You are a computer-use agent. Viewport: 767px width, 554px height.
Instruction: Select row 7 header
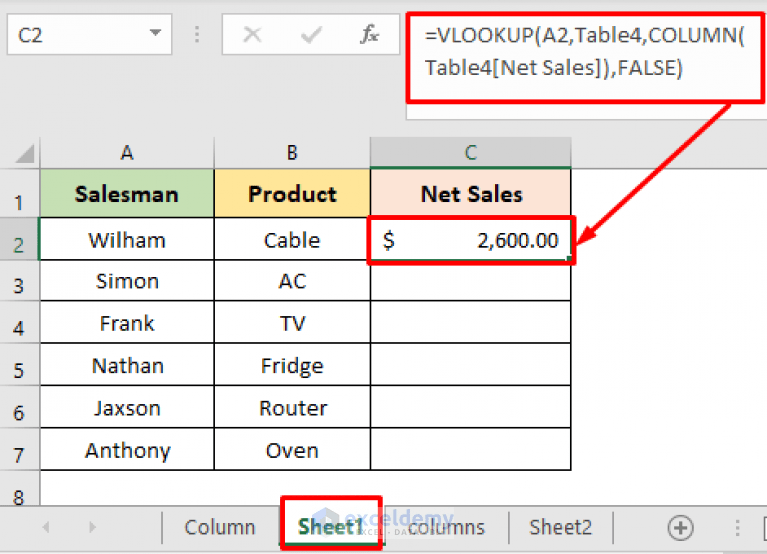pos(19,450)
